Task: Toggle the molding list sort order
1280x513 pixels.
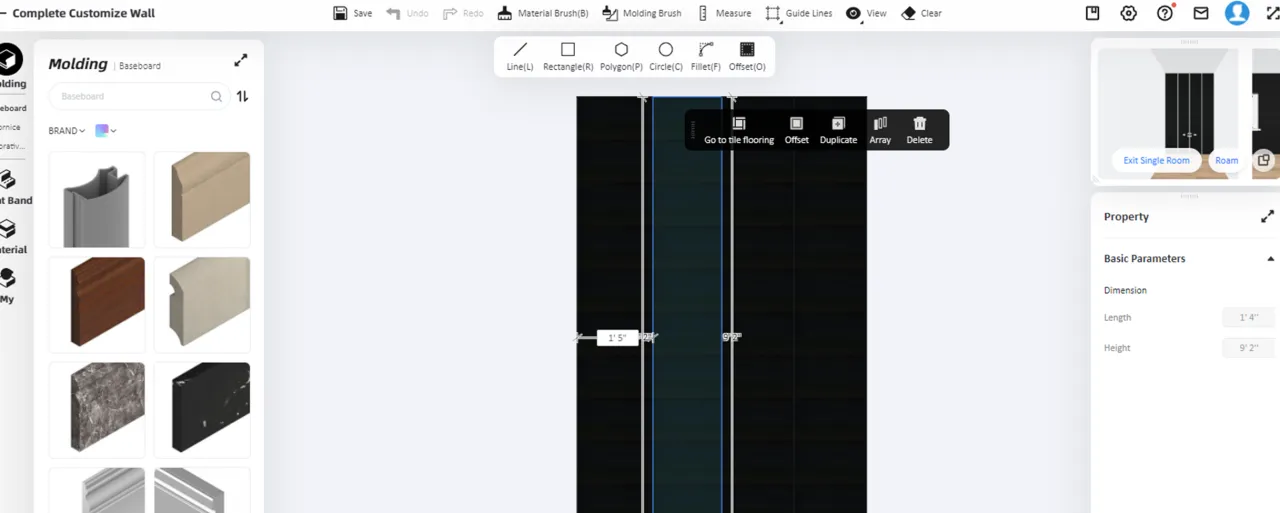Action: coord(242,97)
